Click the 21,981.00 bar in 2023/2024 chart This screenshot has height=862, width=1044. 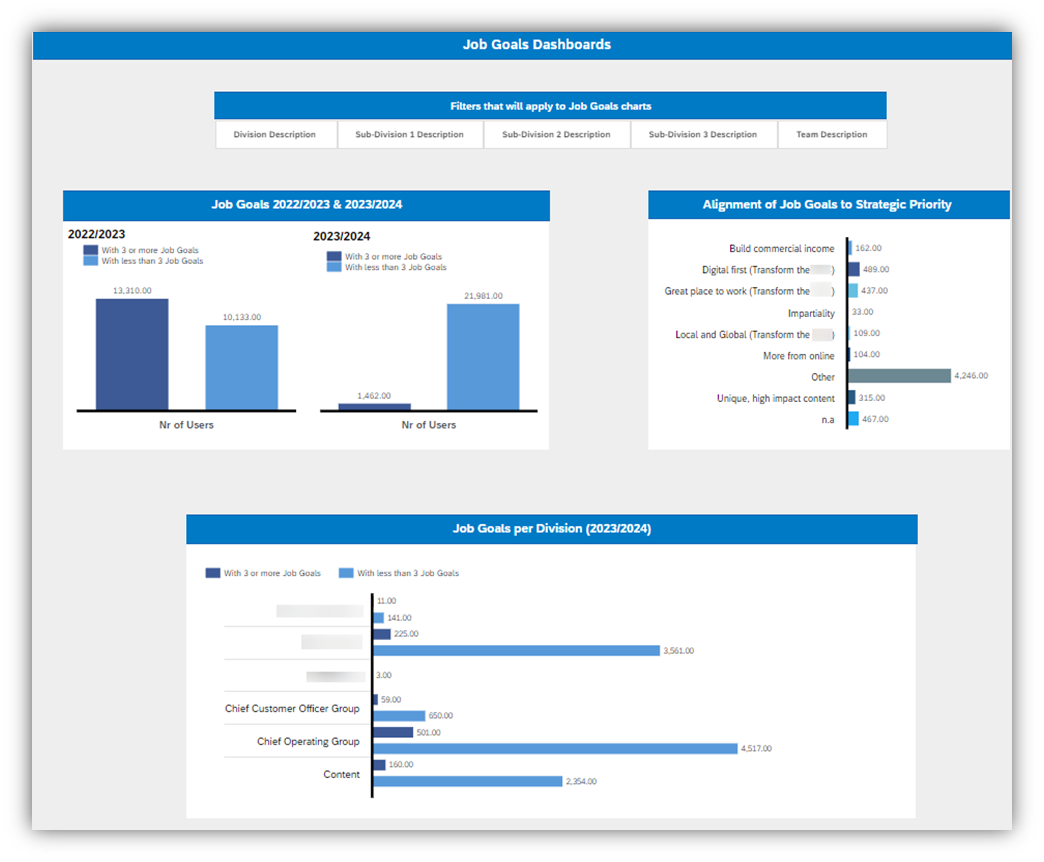coord(483,356)
